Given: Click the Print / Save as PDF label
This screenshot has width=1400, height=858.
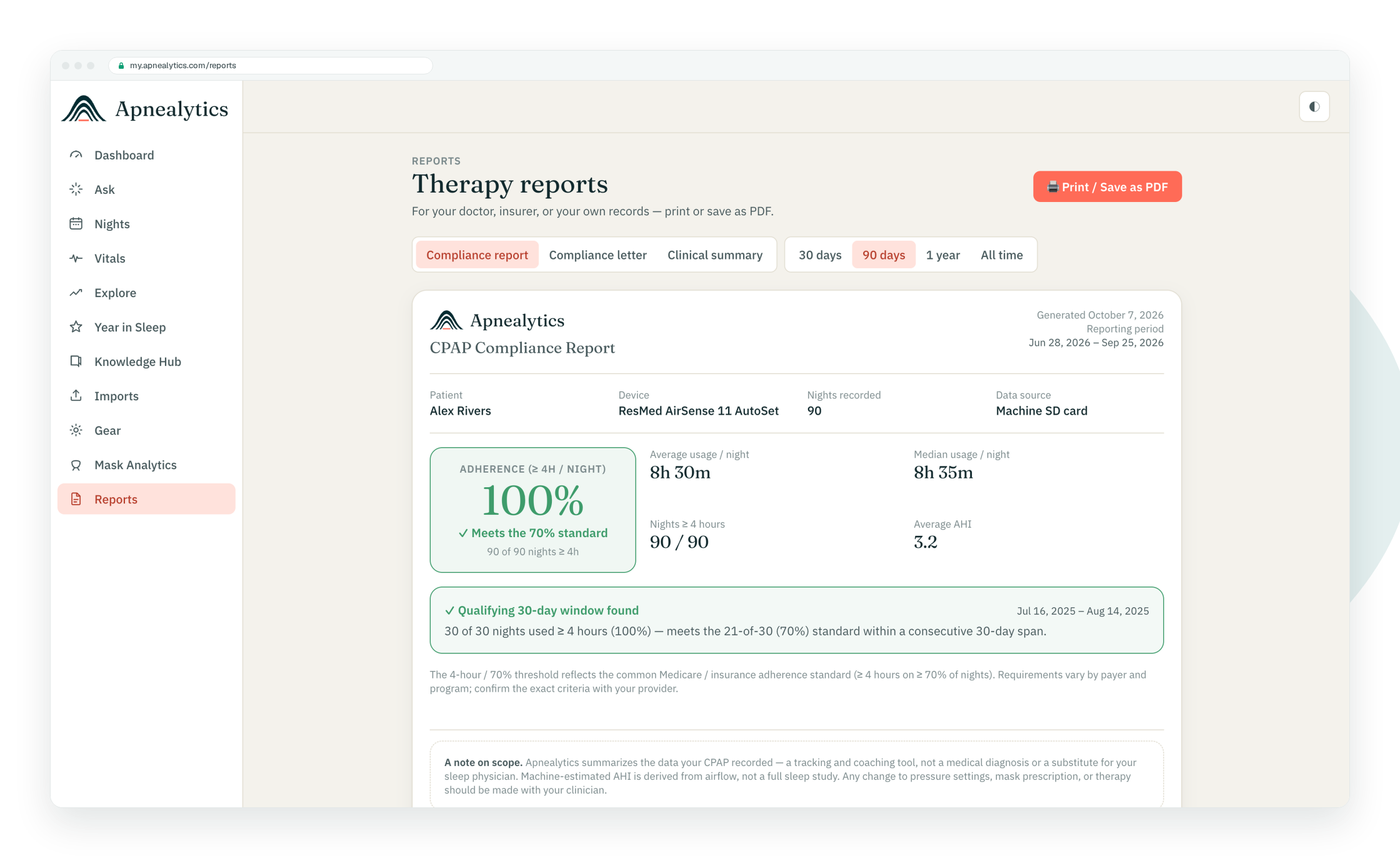Looking at the screenshot, I should point(1115,186).
